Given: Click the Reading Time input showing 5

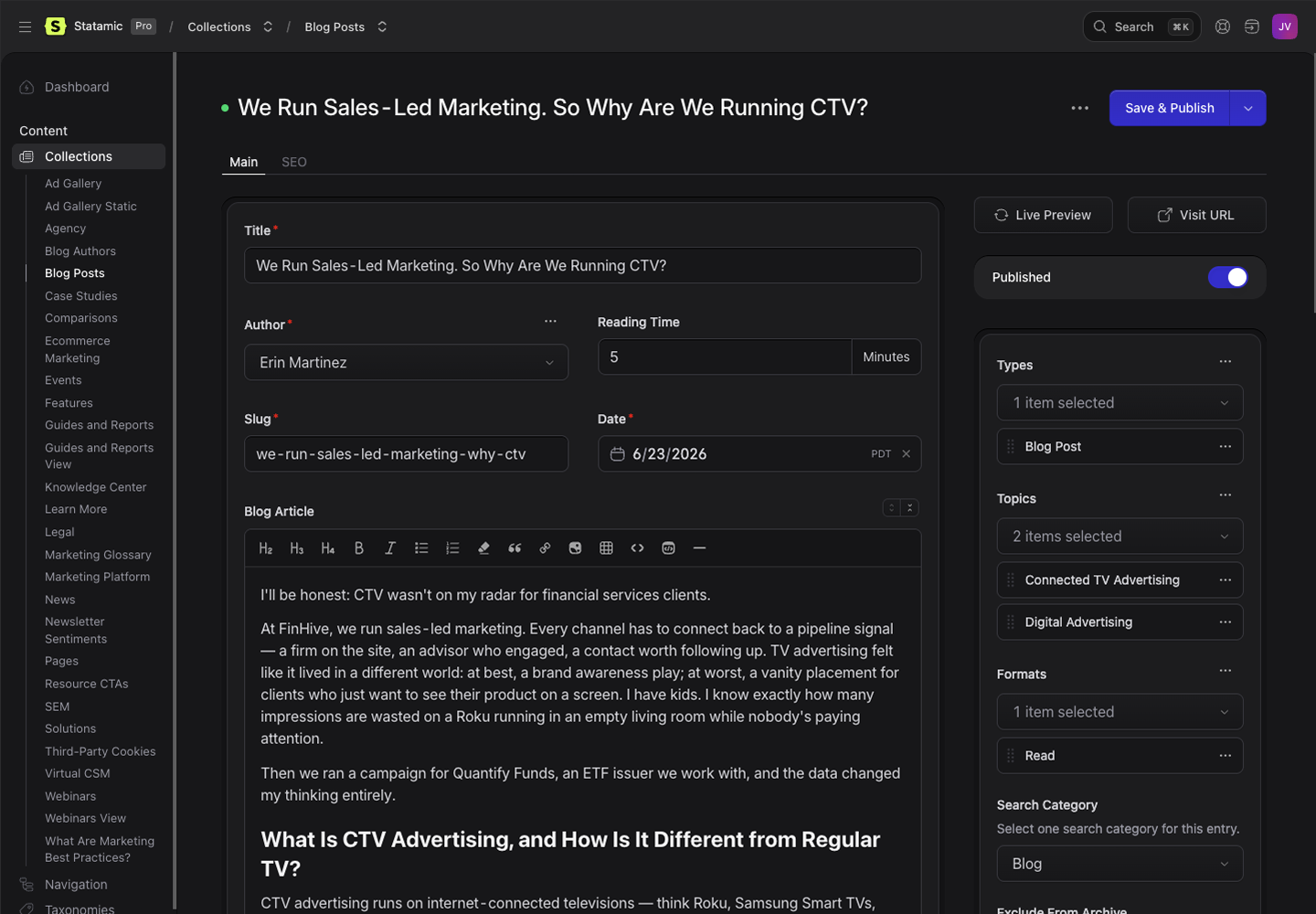Looking at the screenshot, I should point(725,357).
